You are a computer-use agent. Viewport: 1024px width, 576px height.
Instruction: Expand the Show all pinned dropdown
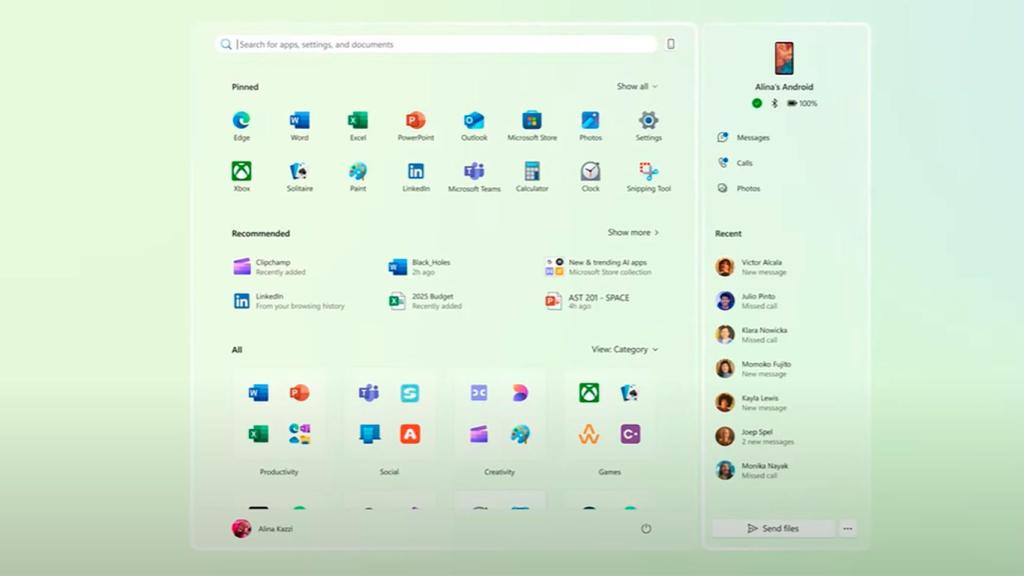click(637, 86)
